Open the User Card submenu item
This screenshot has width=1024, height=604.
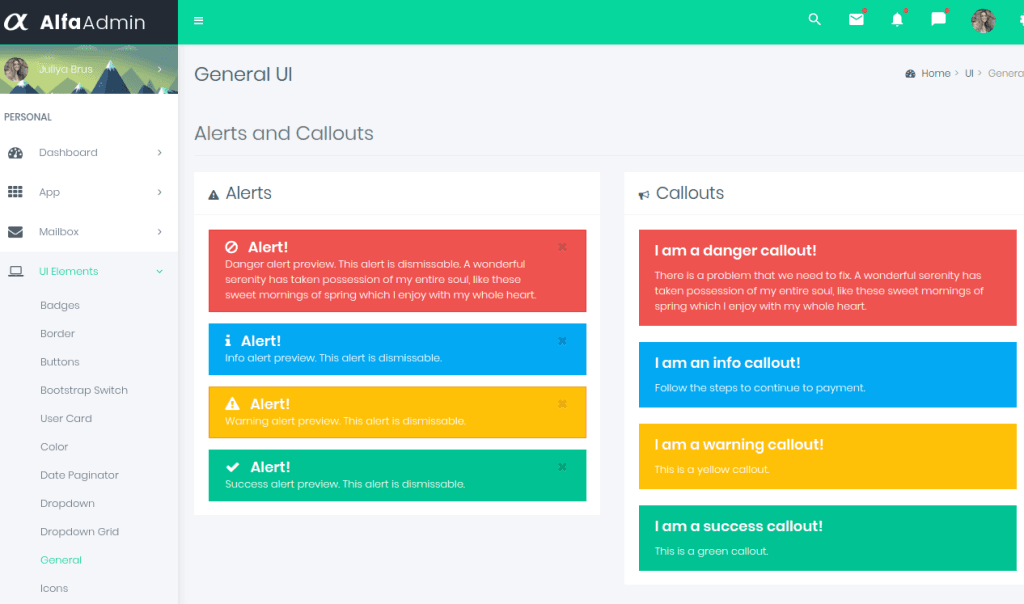[x=66, y=419]
